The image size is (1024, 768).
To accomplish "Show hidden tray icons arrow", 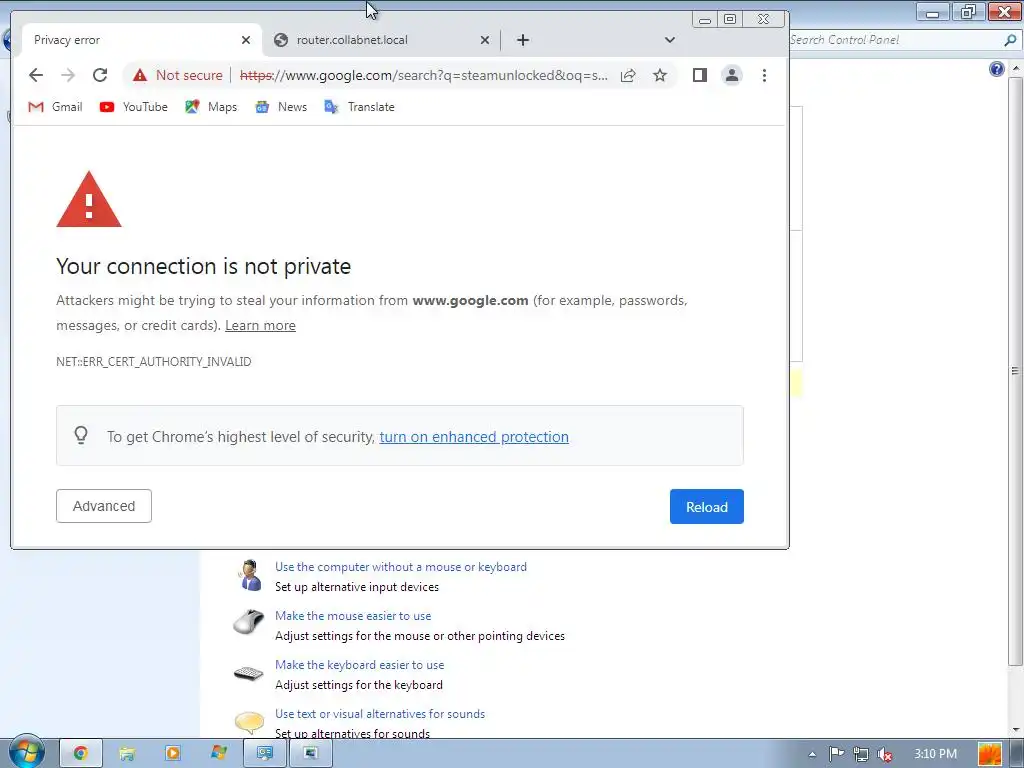I will [812, 754].
